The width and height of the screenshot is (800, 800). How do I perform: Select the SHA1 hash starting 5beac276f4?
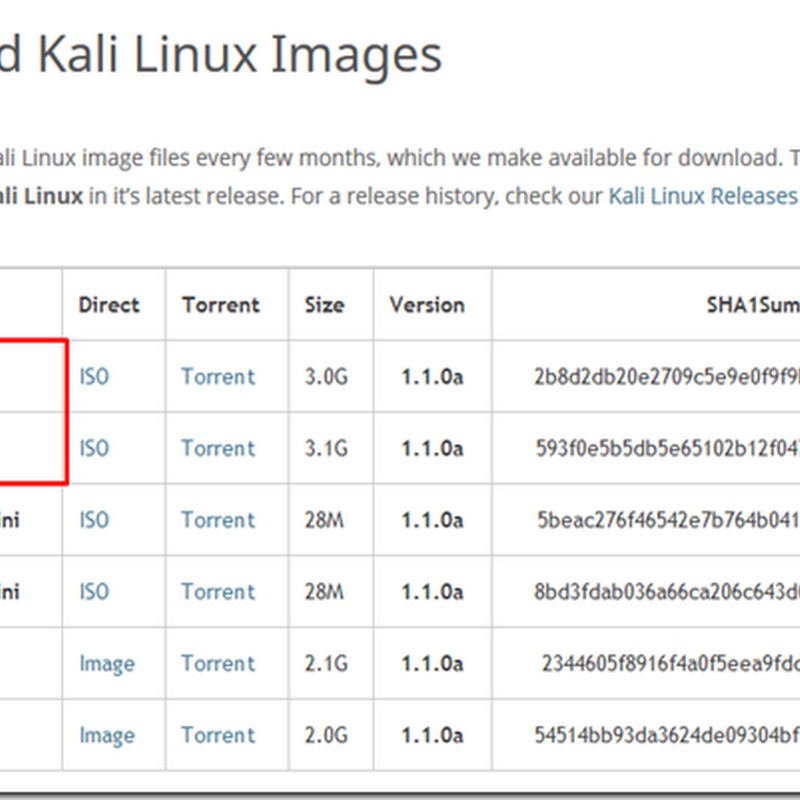[x=668, y=520]
